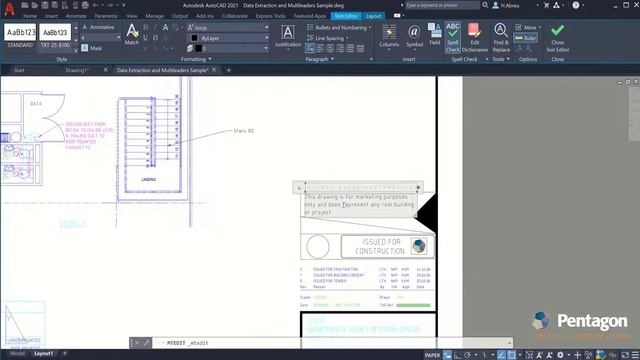Screen dimensions: 640x360
Task: Open the Justification tool
Action: click(288, 36)
